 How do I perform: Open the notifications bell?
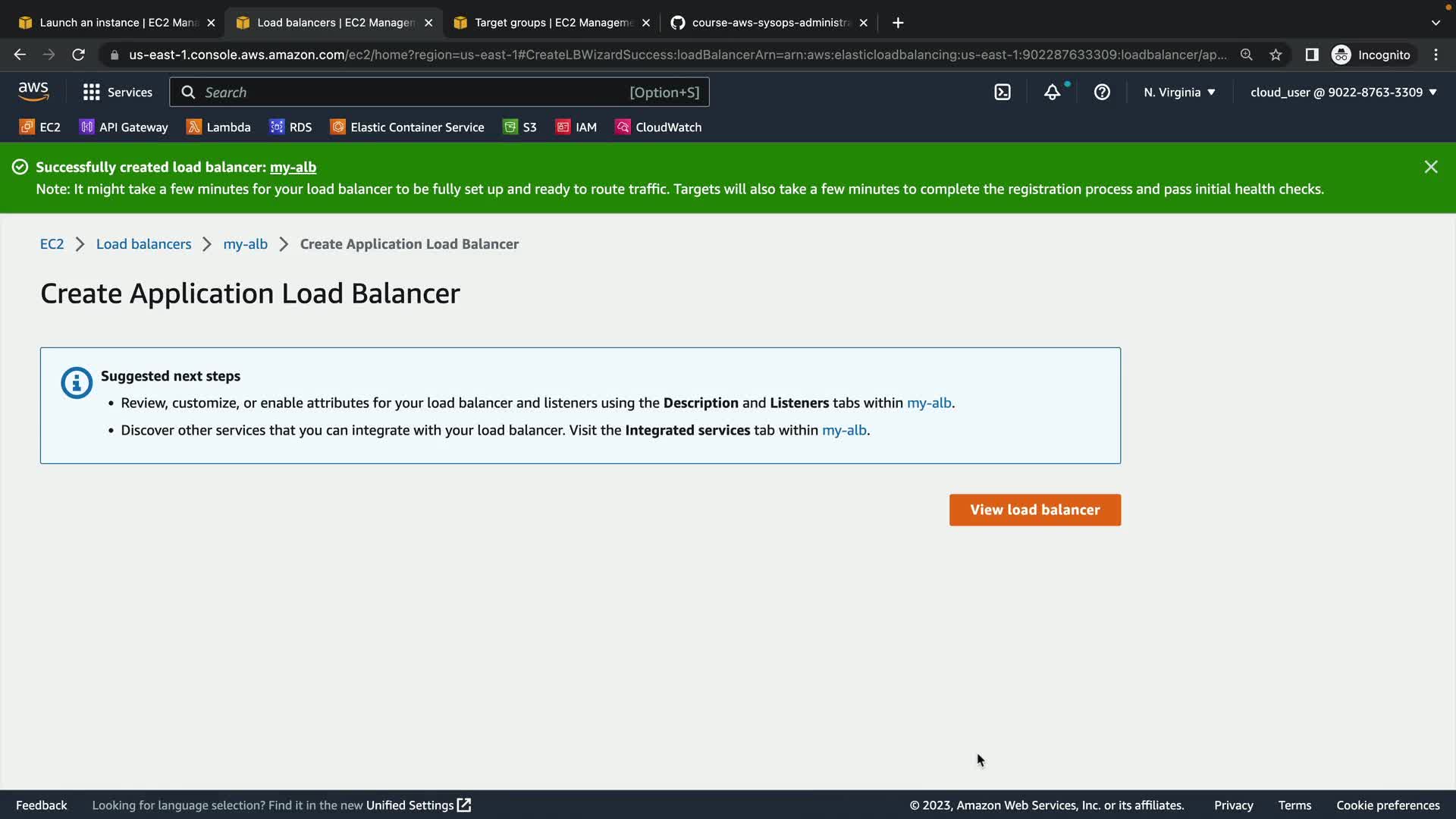pos(1052,93)
